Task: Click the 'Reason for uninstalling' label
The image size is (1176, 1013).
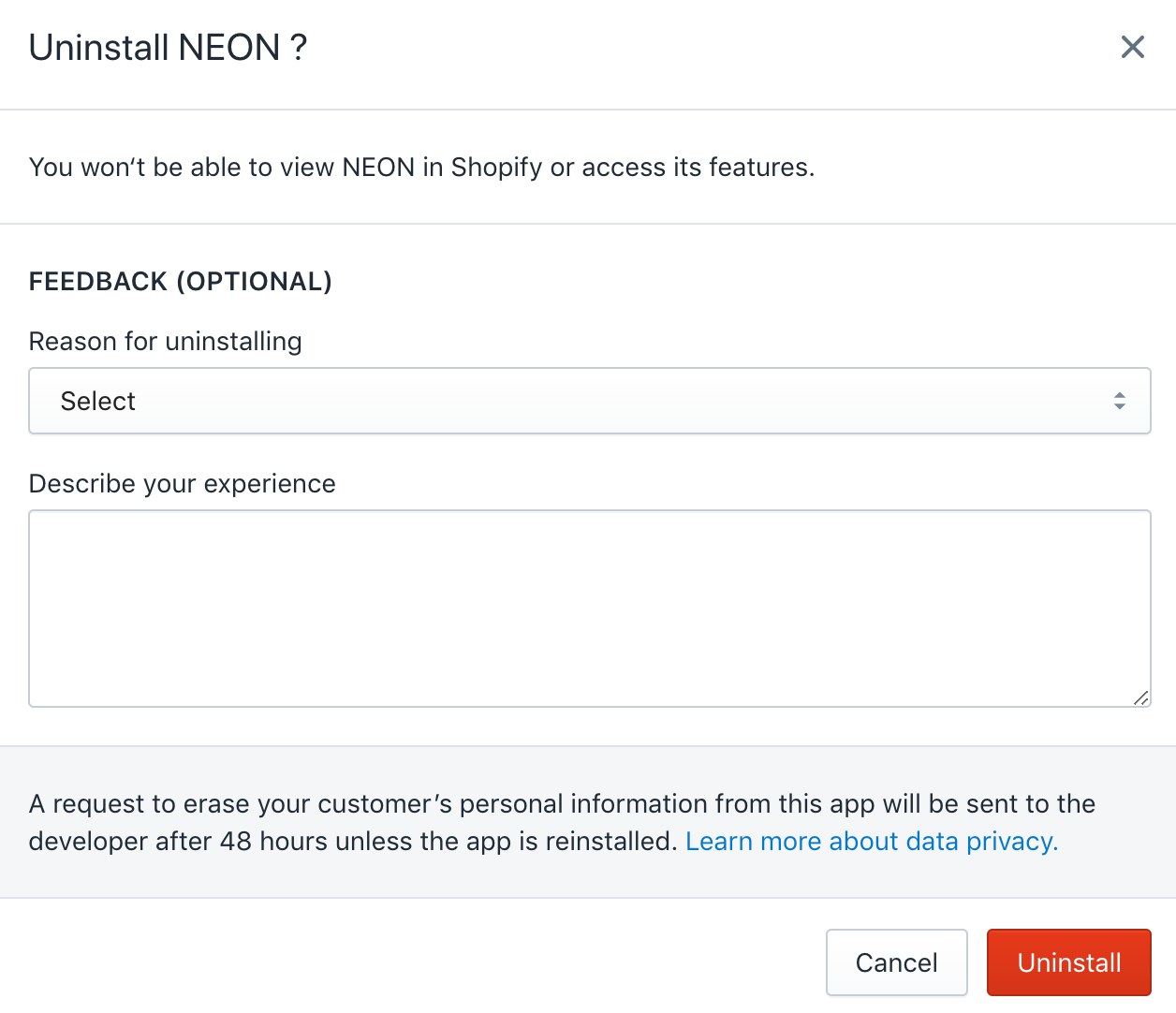Action: pyautogui.click(x=166, y=342)
